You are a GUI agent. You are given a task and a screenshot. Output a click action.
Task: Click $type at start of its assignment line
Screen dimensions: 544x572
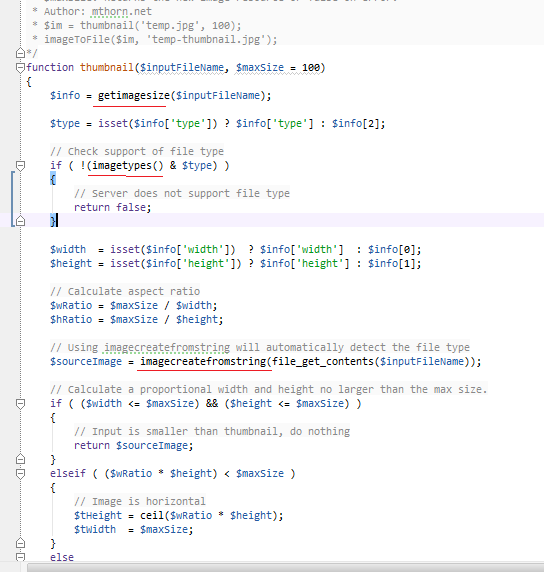(65, 123)
